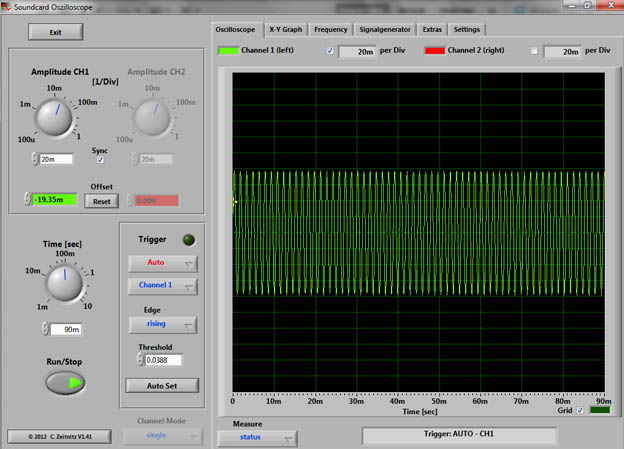
Task: Click the Trigger status LED
Action: point(187,240)
